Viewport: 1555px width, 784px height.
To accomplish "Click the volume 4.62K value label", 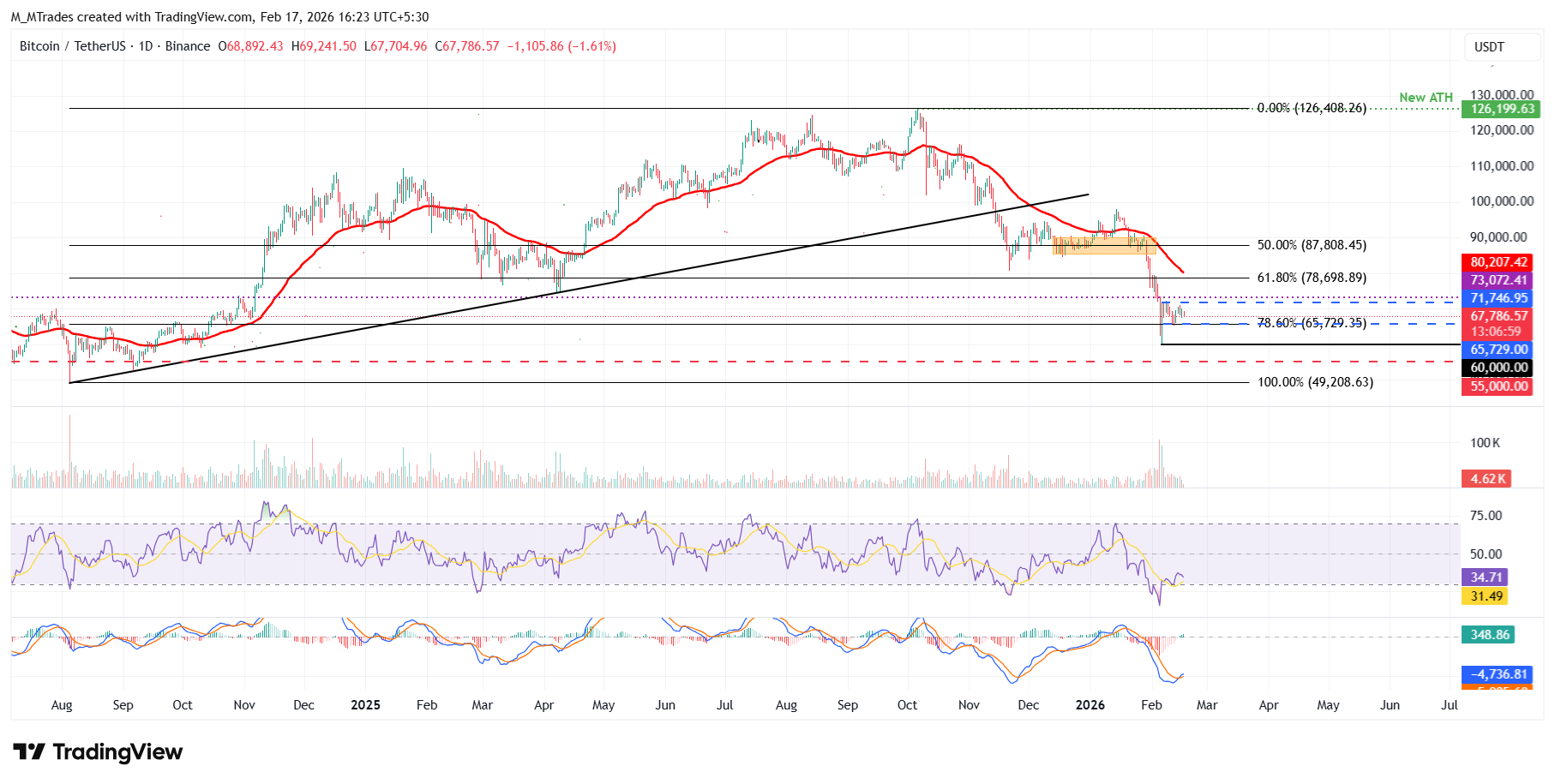I will tap(1487, 479).
